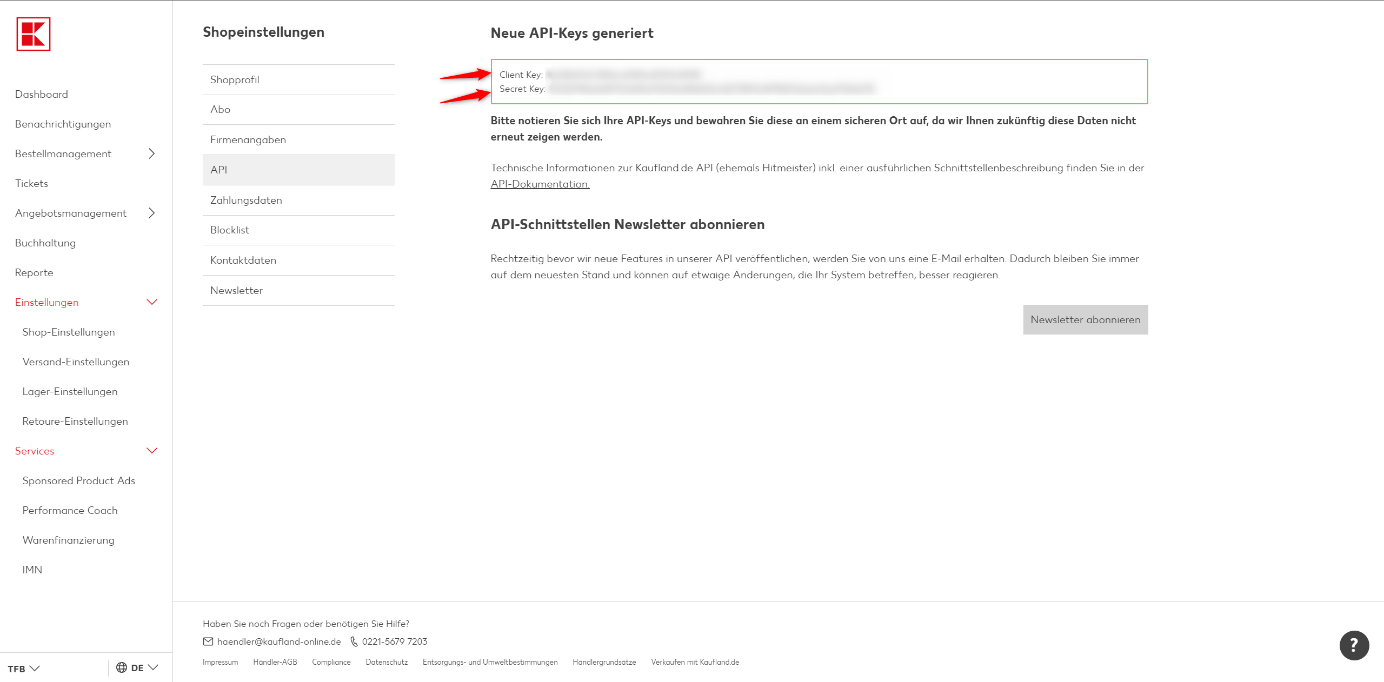Switch to the Firmenangaben settings tab
This screenshot has width=1384, height=682.
tap(299, 140)
